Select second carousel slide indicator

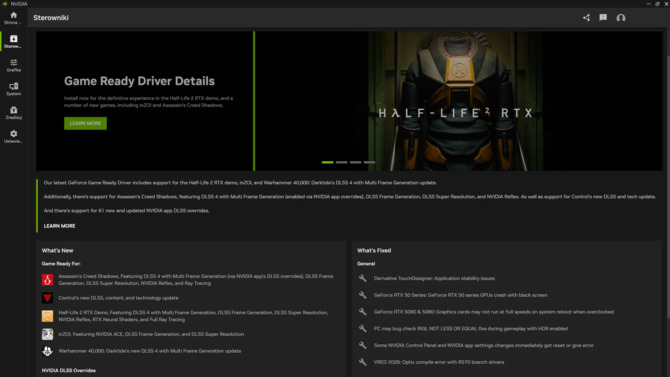[x=341, y=162]
